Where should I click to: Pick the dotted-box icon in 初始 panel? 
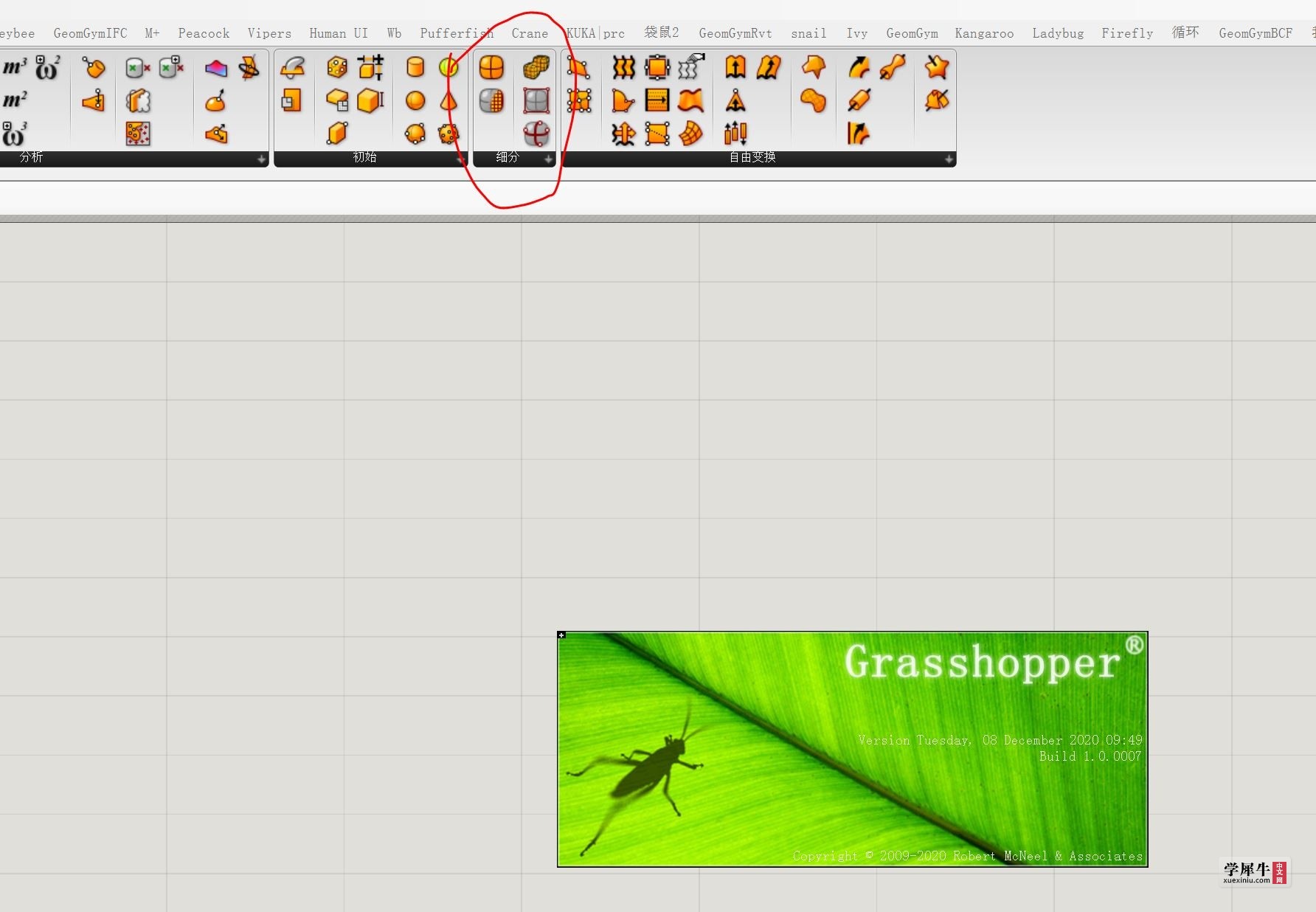[337, 68]
